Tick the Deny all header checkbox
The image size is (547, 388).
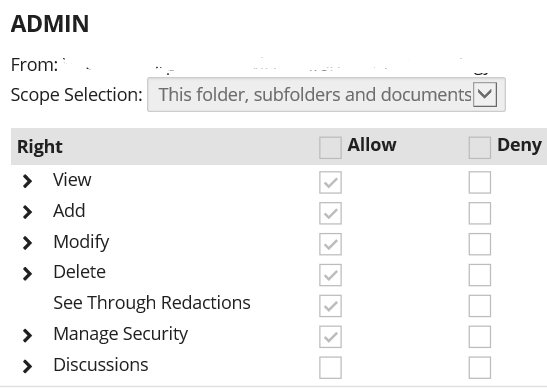point(480,148)
